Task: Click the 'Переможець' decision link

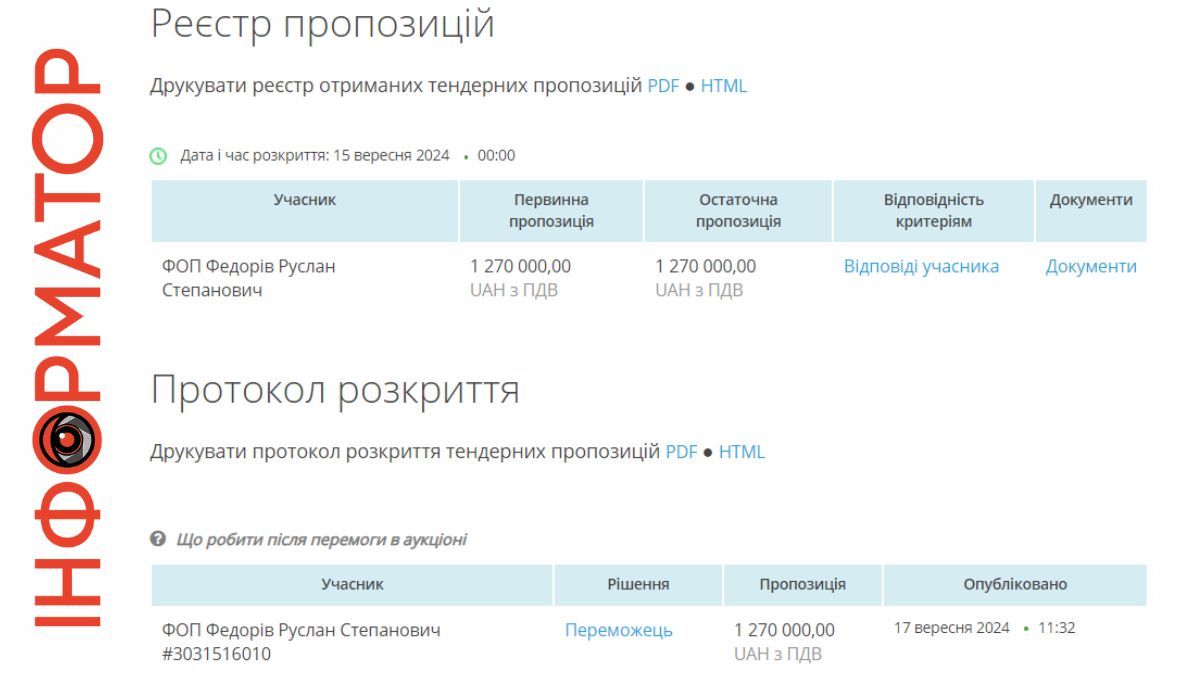Action: click(620, 630)
